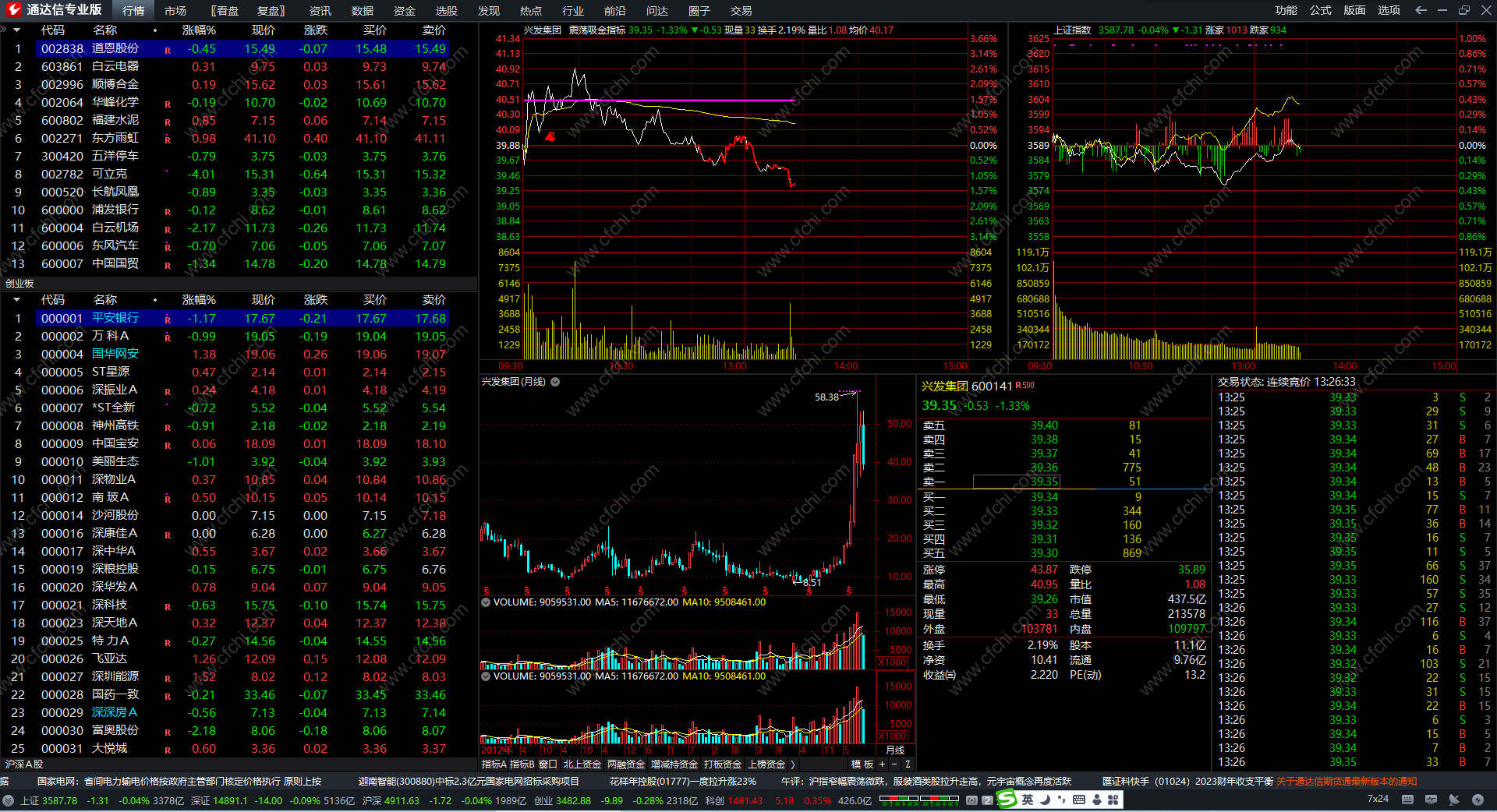Switch to the 行情 tab
Image resolution: width=1497 pixels, height=812 pixels.
[133, 11]
